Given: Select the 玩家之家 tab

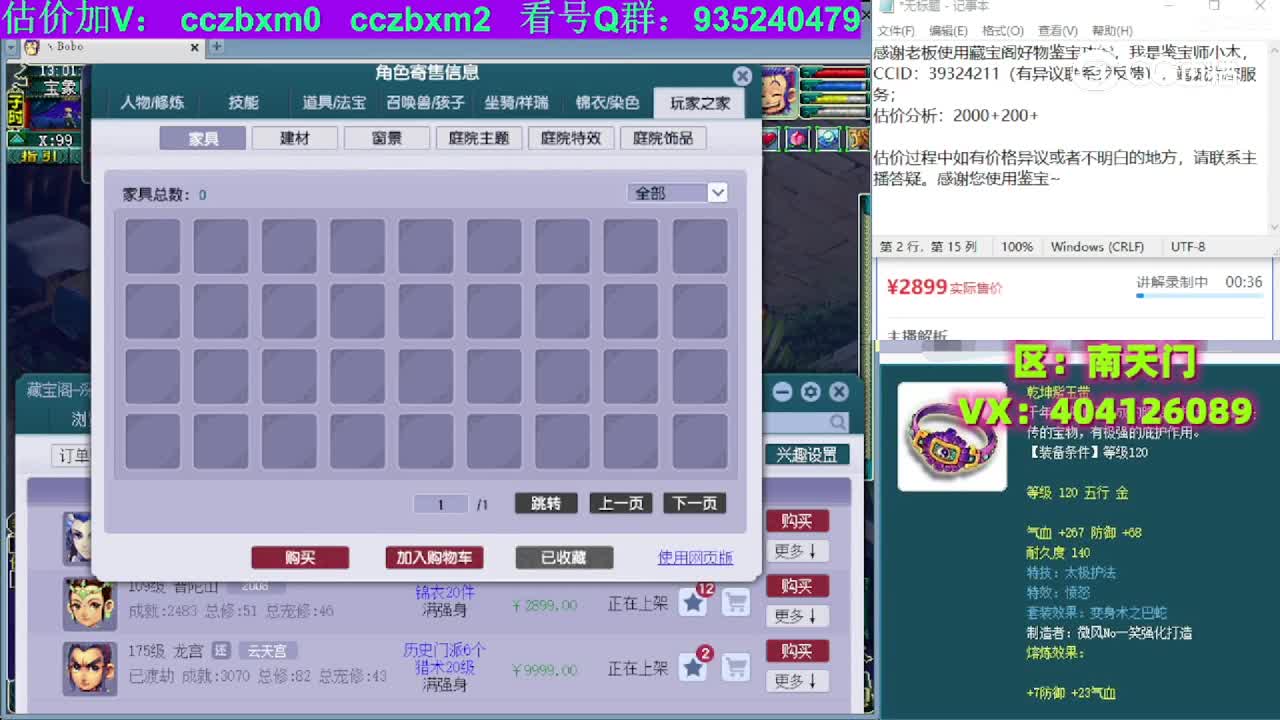Looking at the screenshot, I should point(700,102).
